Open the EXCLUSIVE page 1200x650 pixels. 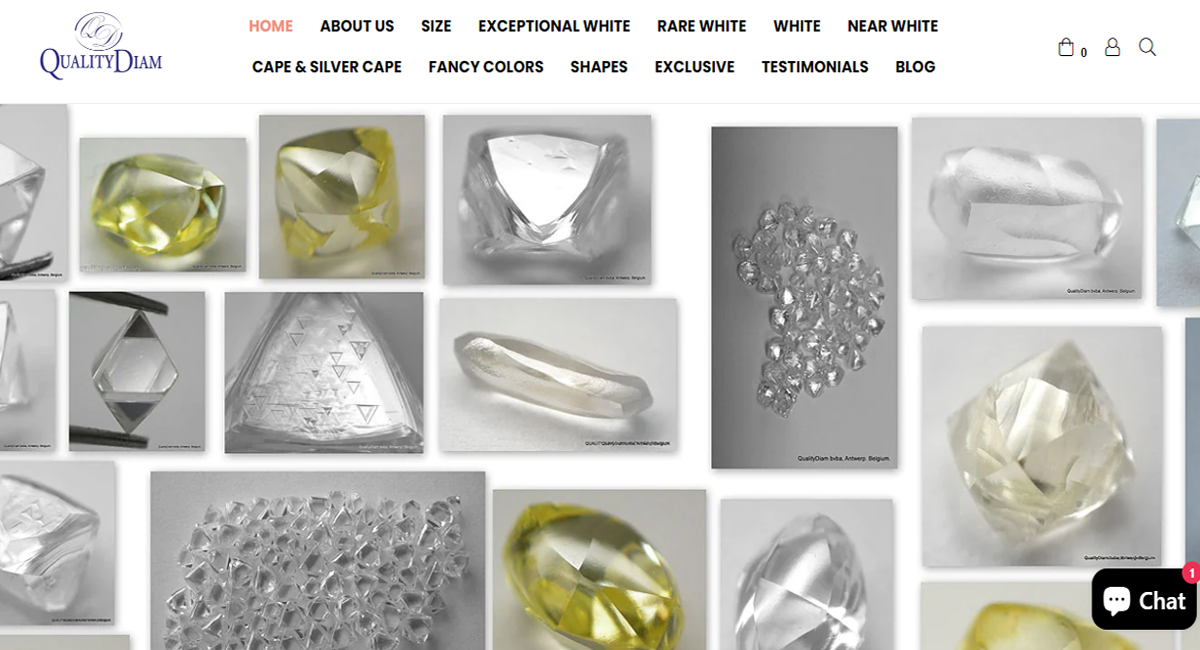pos(695,67)
